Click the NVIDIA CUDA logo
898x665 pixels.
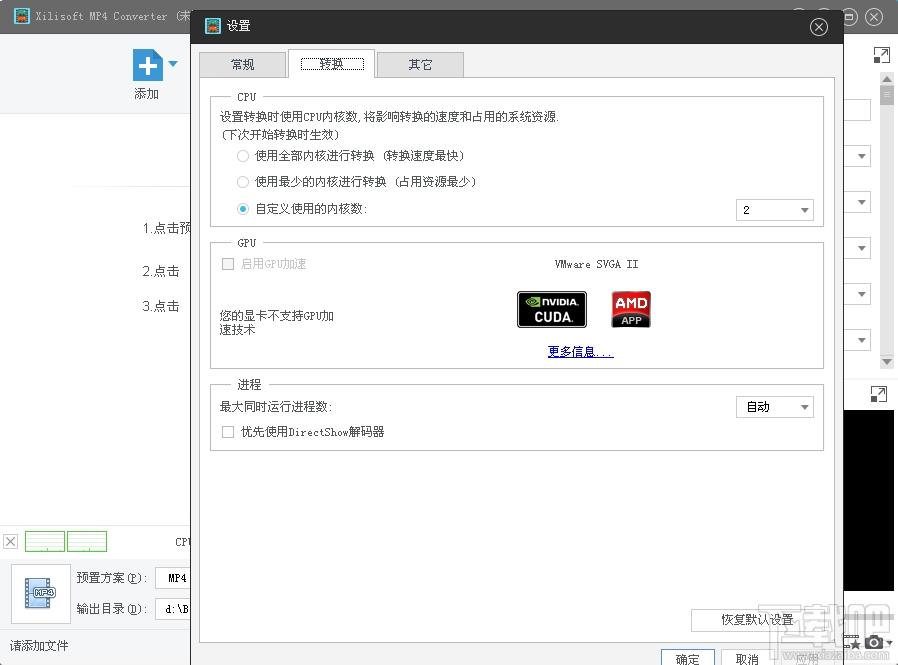[552, 309]
